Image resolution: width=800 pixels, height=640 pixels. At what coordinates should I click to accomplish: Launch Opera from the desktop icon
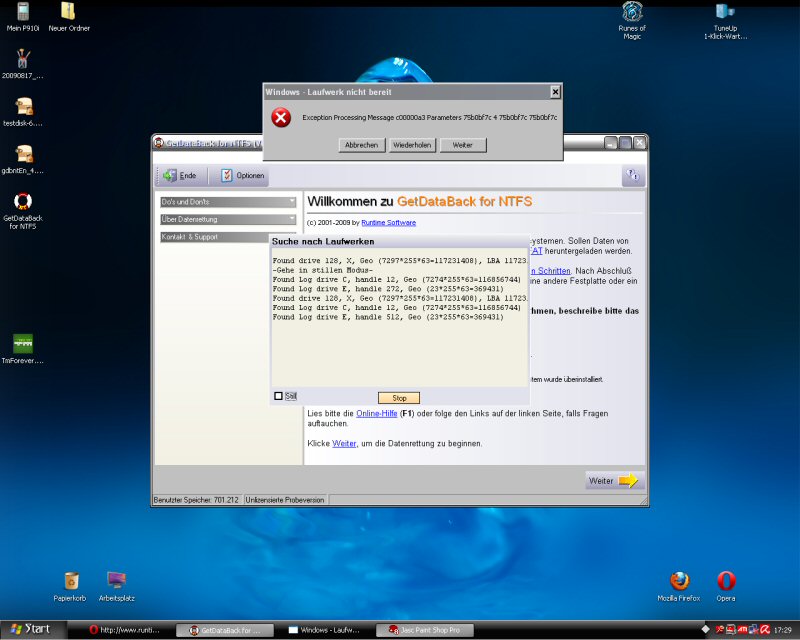tap(726, 586)
